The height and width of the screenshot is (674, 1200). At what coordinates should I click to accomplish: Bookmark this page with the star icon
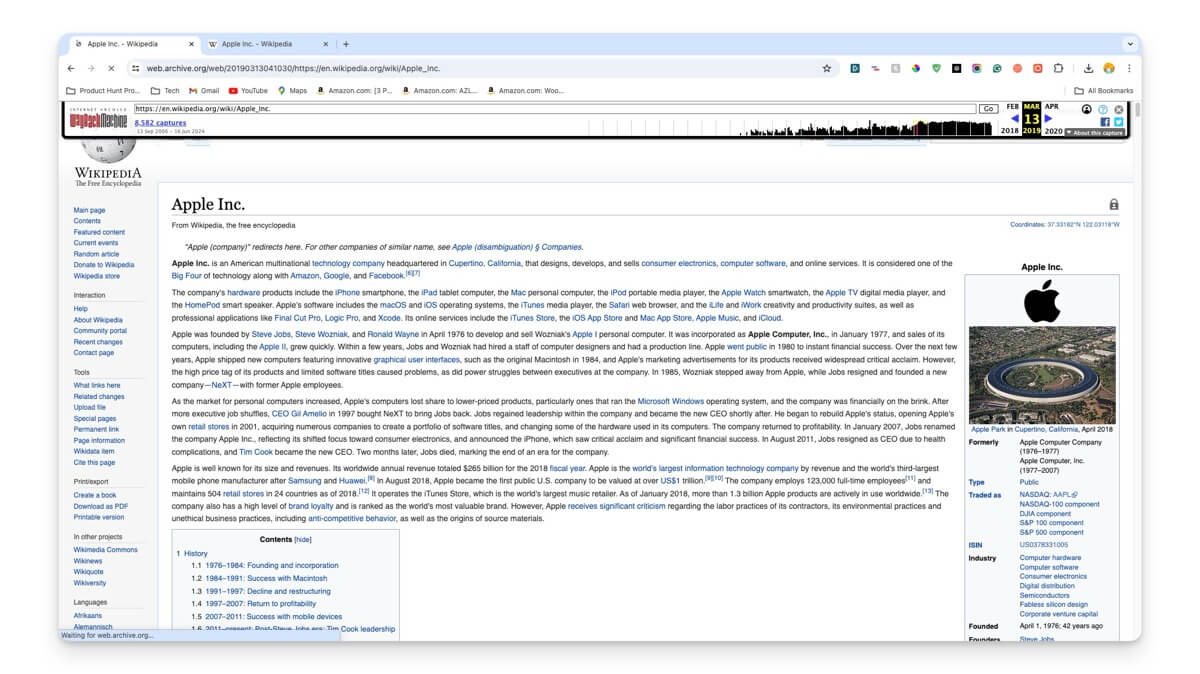[x=826, y=68]
